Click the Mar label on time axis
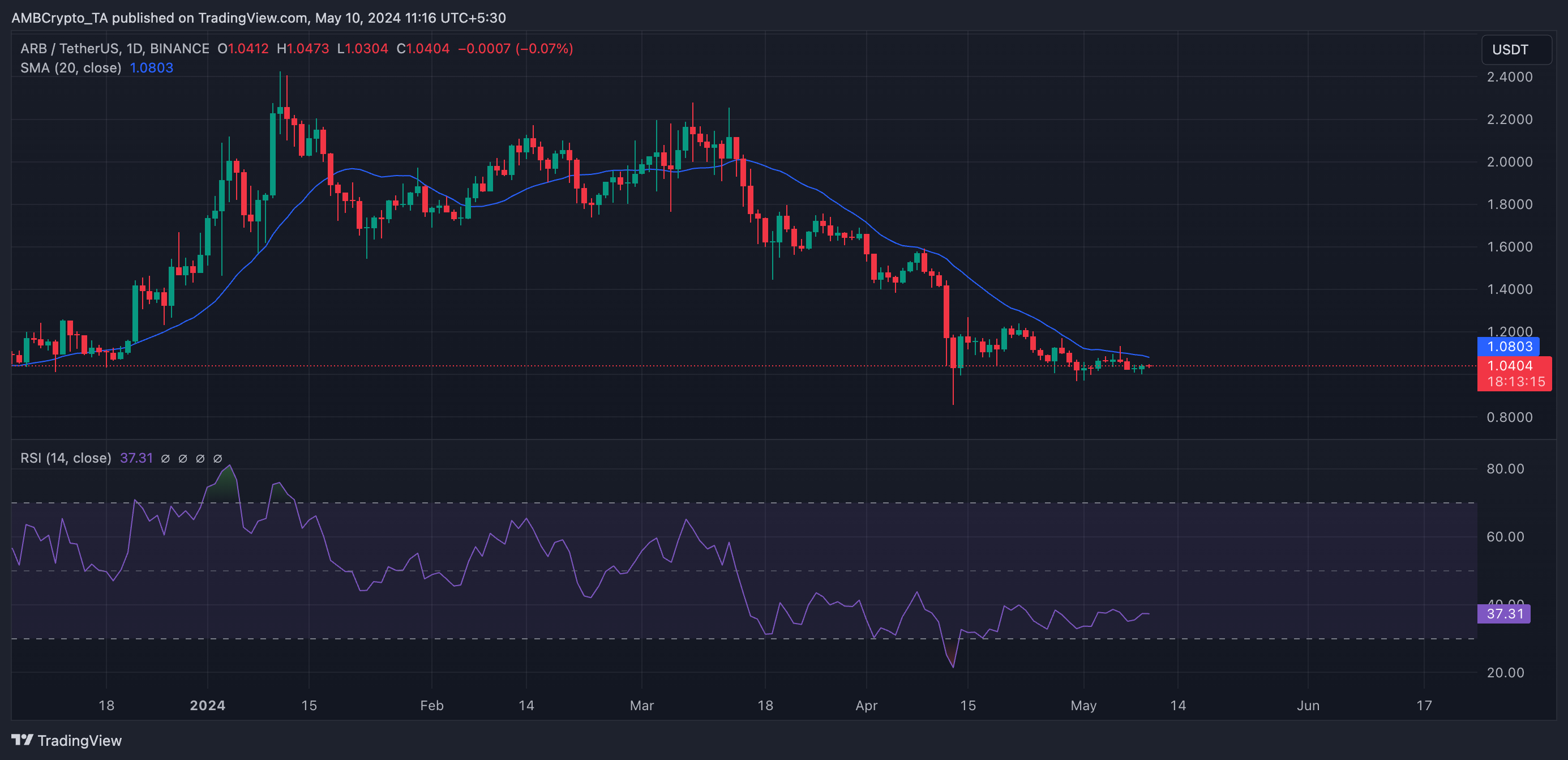Viewport: 1568px width, 760px height. [641, 706]
